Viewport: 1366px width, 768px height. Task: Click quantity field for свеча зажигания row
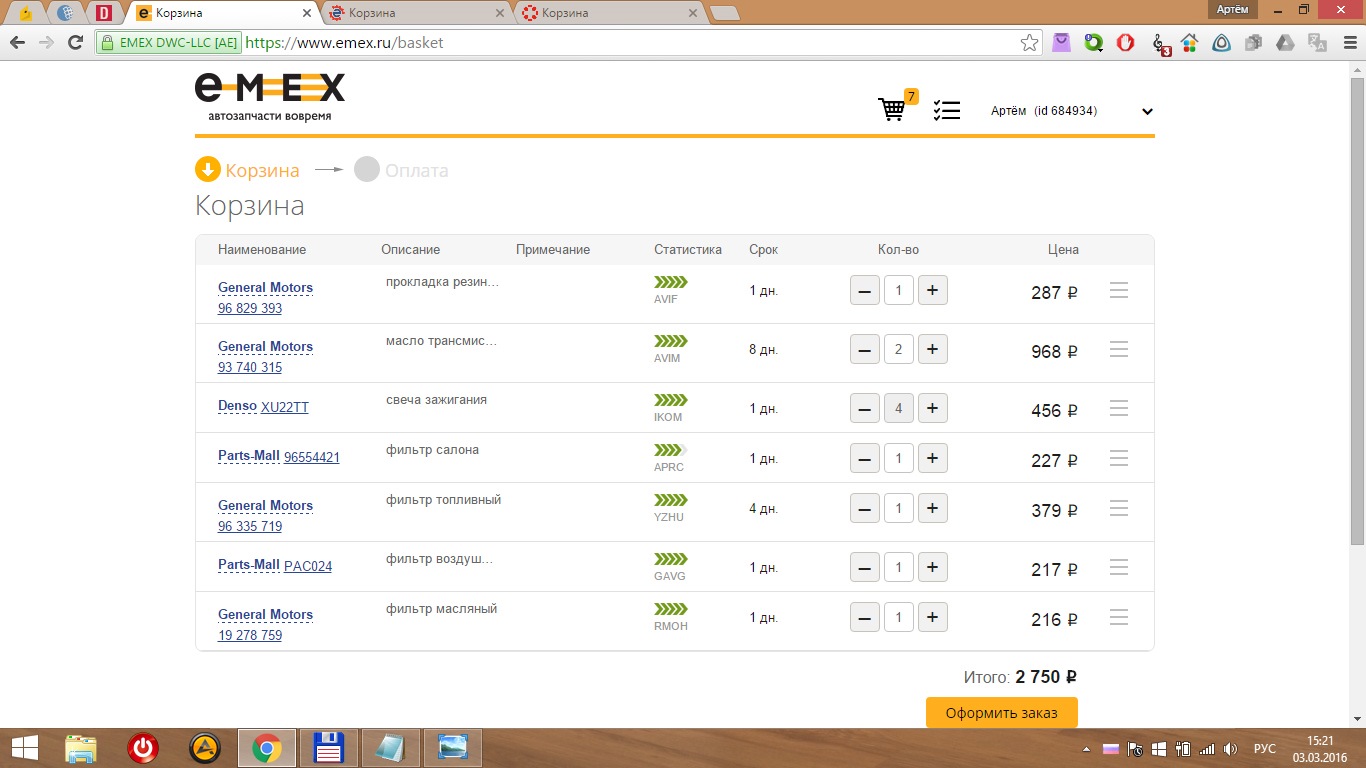[x=899, y=408]
